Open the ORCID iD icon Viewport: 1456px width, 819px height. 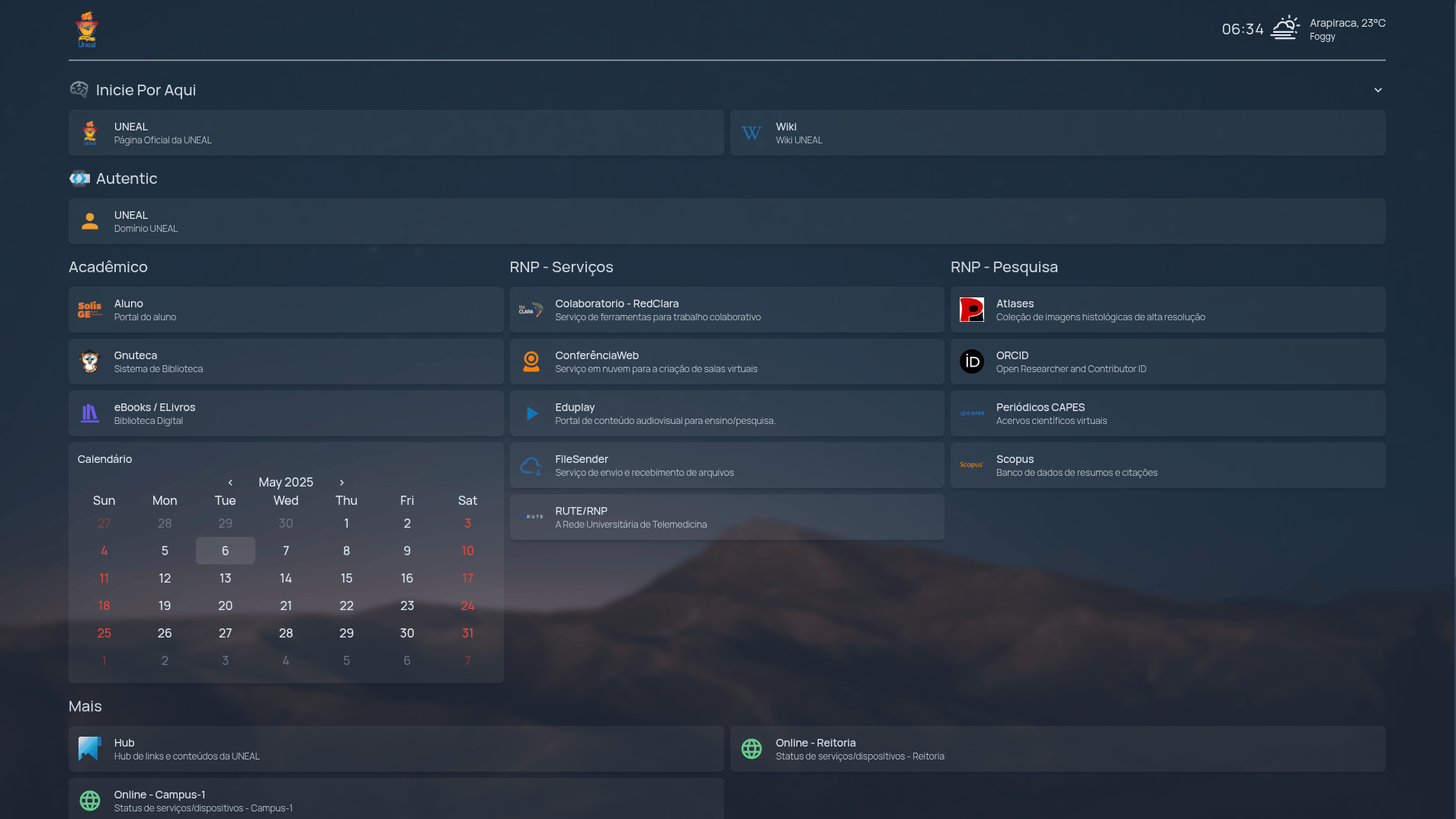coord(972,361)
